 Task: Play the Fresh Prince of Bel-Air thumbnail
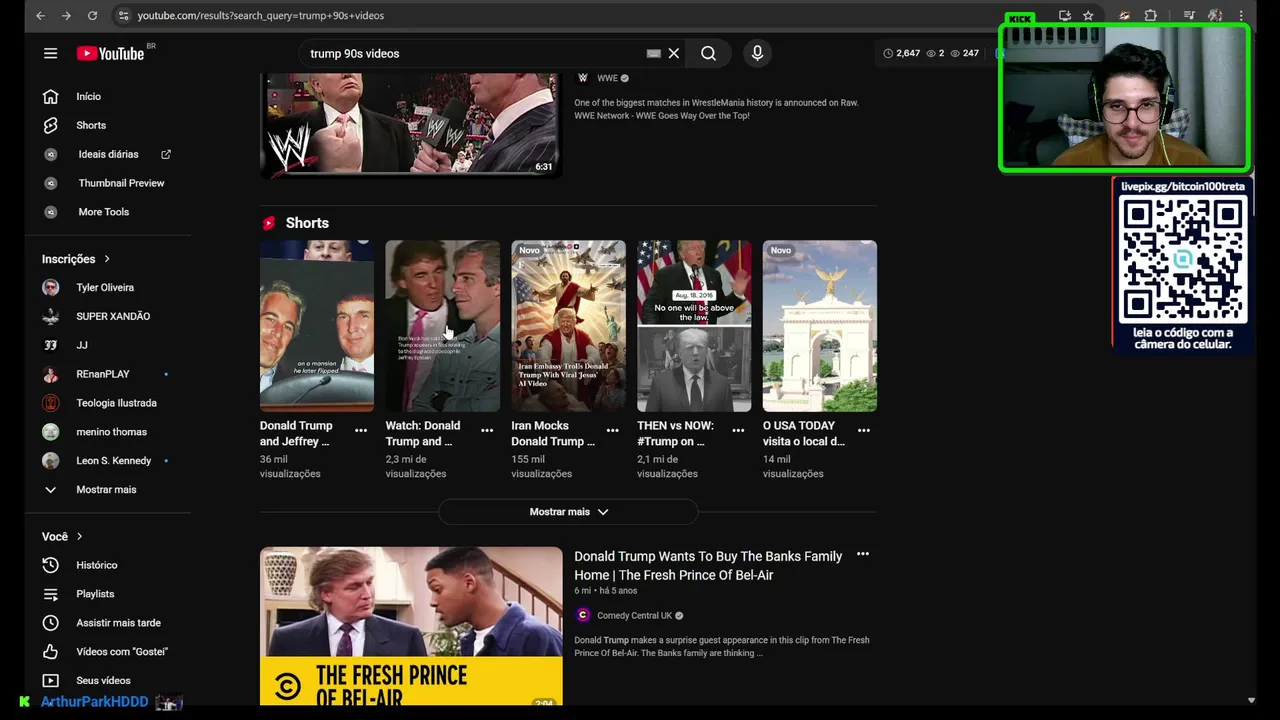pos(411,626)
